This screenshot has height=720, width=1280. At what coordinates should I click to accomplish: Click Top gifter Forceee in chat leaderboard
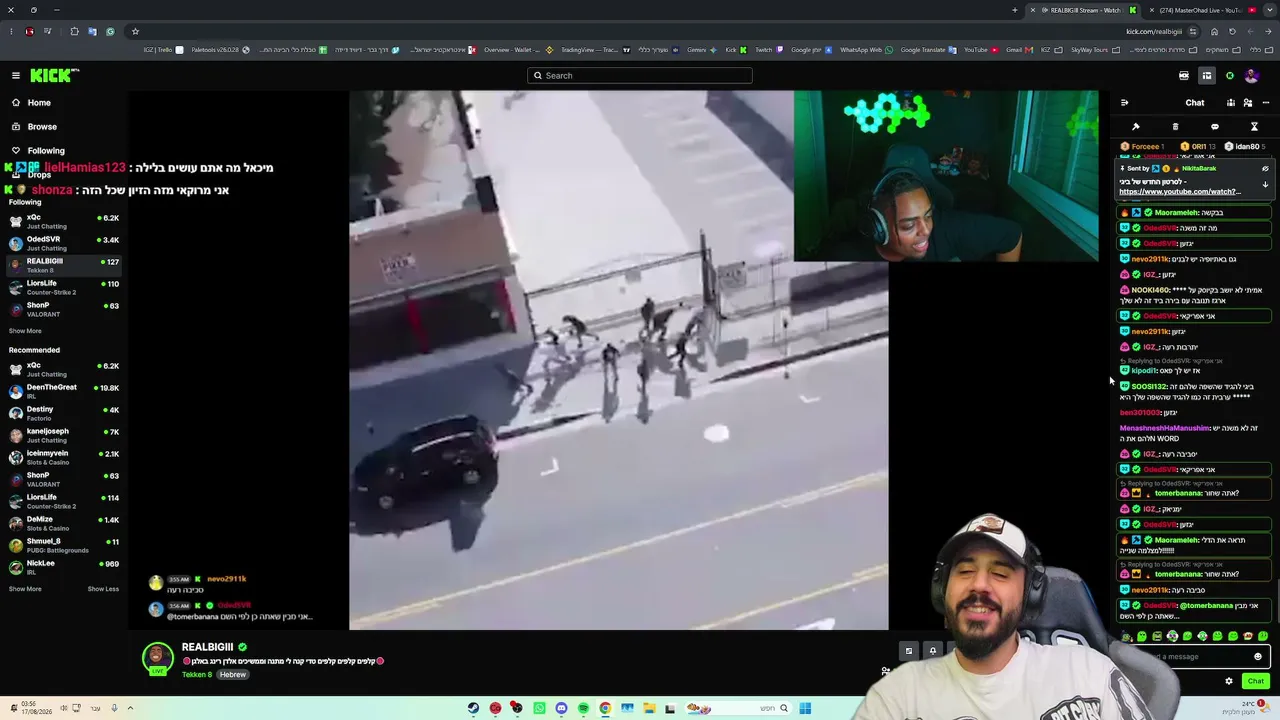pyautogui.click(x=1143, y=147)
